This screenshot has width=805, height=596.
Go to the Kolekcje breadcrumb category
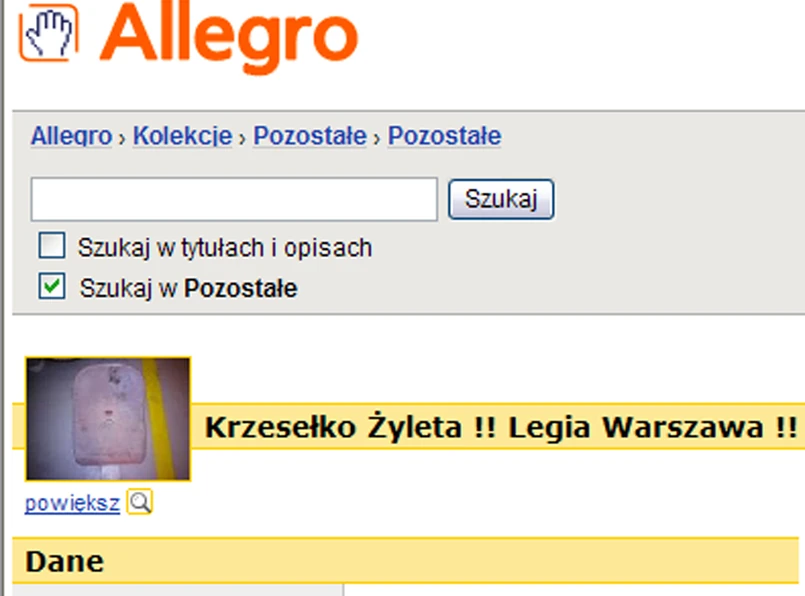coord(183,136)
